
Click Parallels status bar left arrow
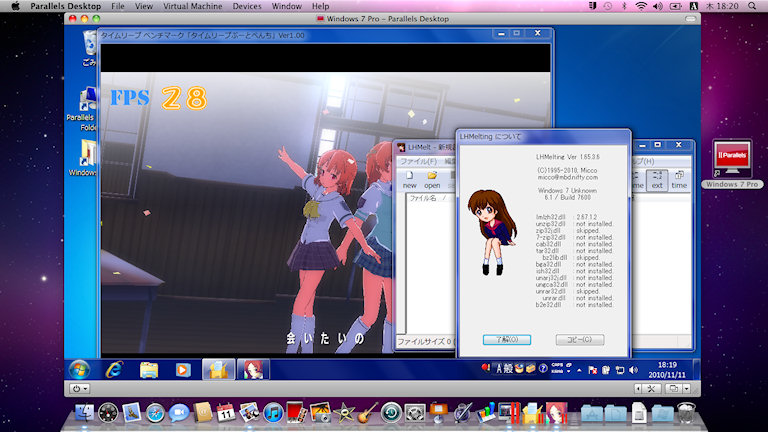pyautogui.click(x=638, y=388)
